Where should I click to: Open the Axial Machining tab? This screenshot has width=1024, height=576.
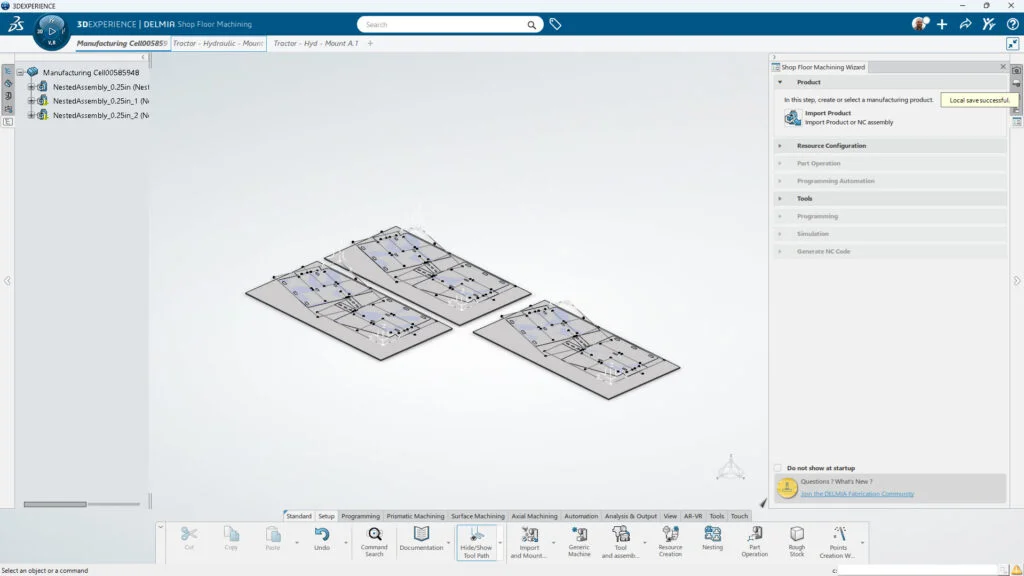pyautogui.click(x=534, y=516)
